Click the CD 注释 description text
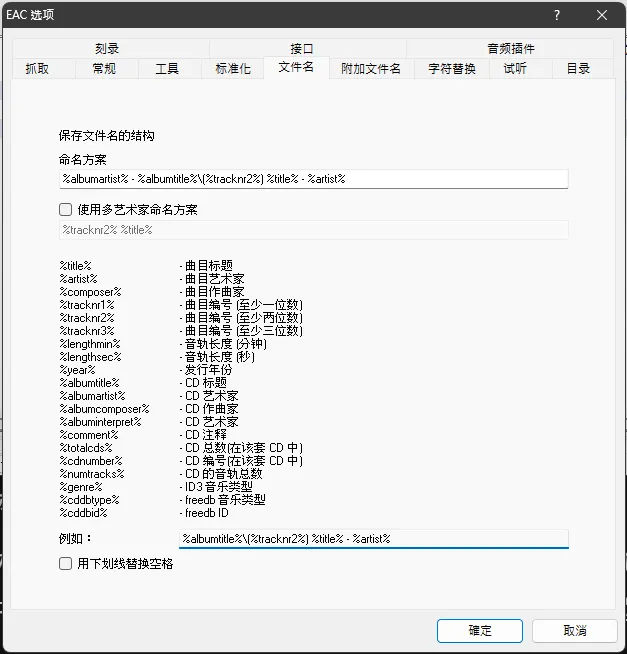Viewport: 627px width, 654px height. coord(206,435)
